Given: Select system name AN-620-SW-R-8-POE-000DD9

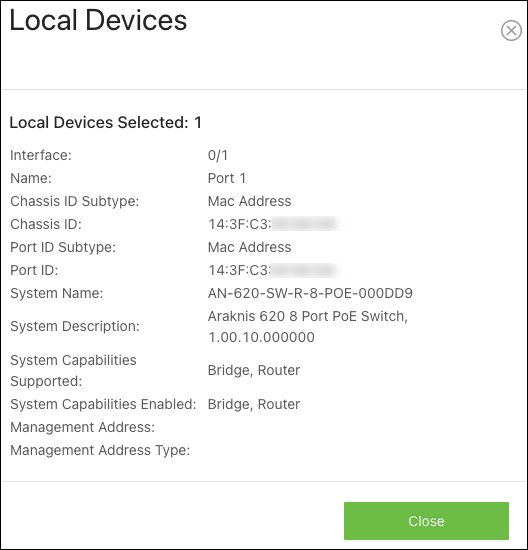Looking at the screenshot, I should coord(310,293).
